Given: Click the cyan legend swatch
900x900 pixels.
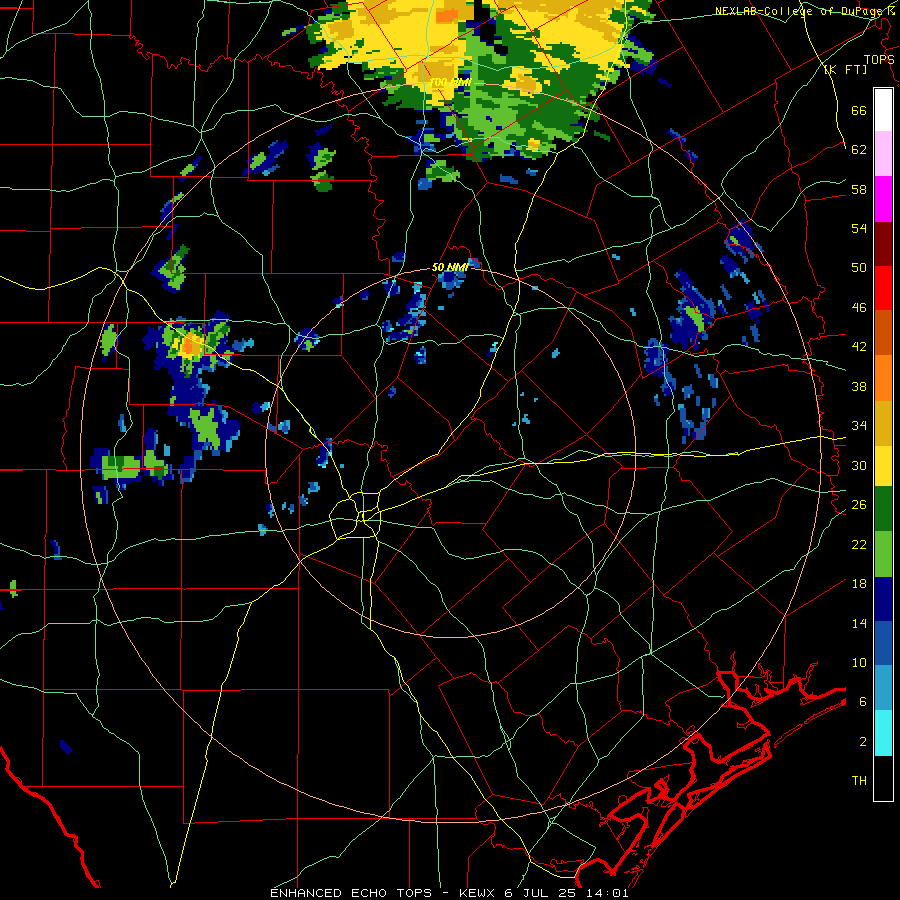Looking at the screenshot, I should (x=883, y=733).
